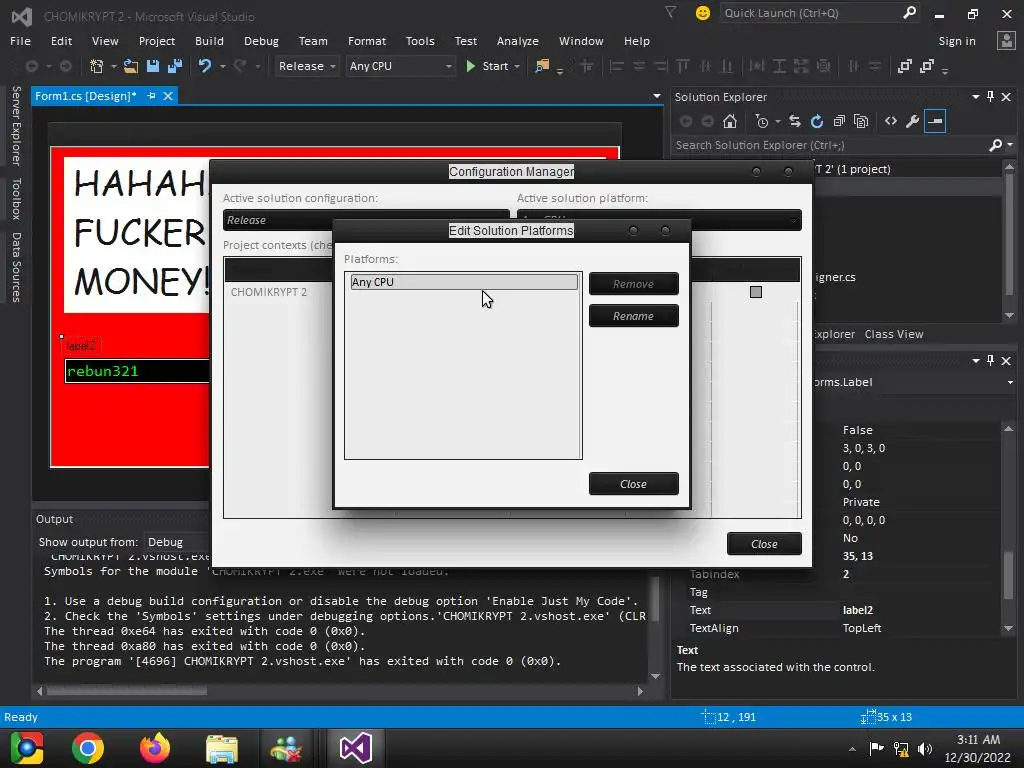Click Sync with Active Document icon
The image size is (1024, 768).
click(x=795, y=121)
